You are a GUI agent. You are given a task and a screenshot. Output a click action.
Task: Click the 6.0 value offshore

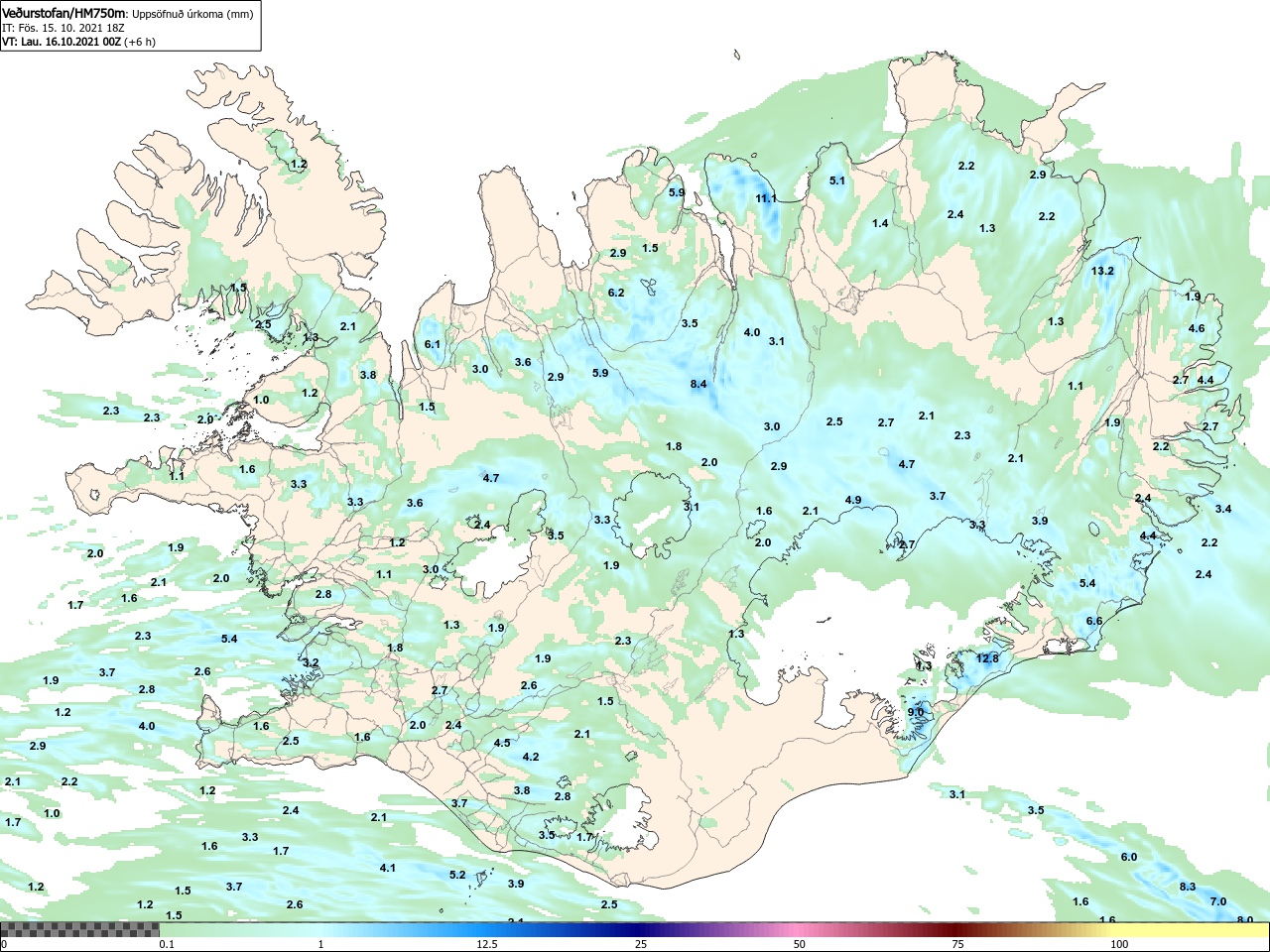point(1129,857)
